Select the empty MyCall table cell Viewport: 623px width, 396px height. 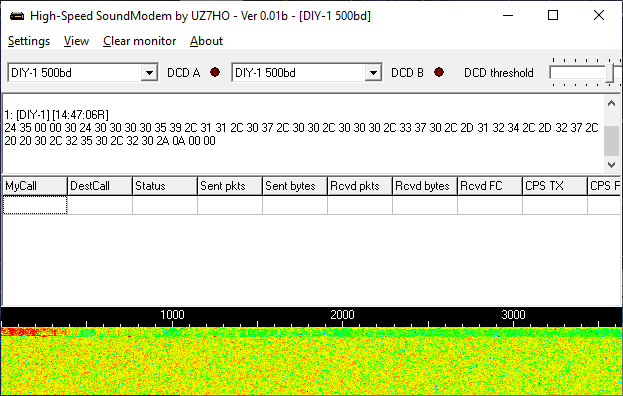(35, 205)
